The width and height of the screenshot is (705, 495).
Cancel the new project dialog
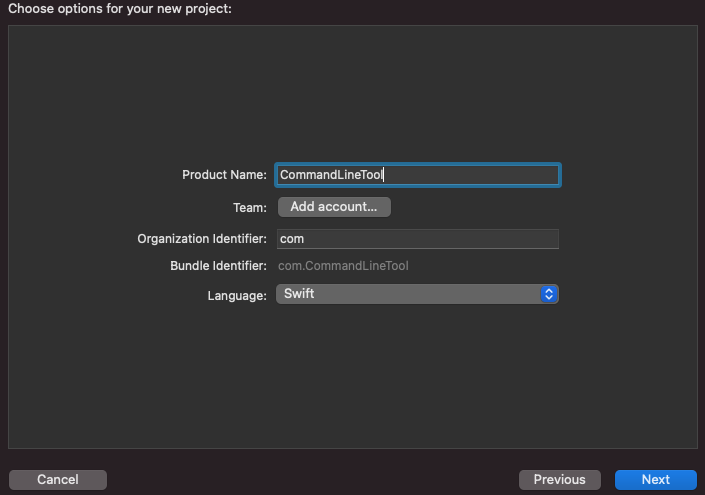click(58, 480)
